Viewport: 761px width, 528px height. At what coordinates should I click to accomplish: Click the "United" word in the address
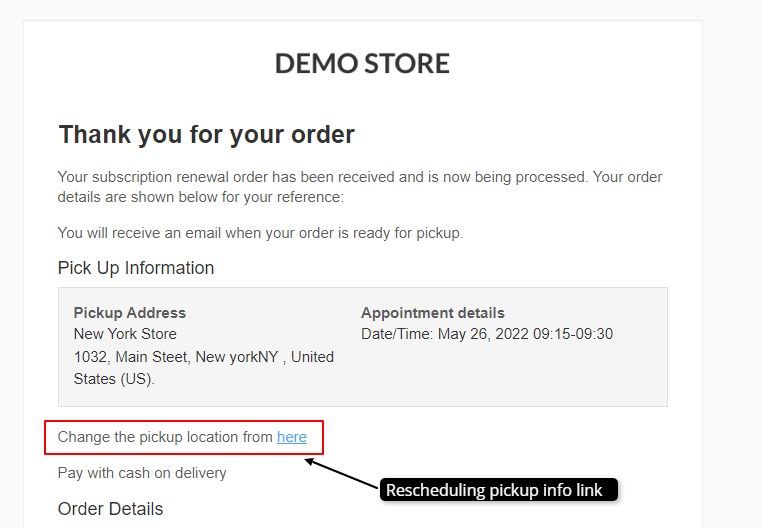[x=313, y=357]
